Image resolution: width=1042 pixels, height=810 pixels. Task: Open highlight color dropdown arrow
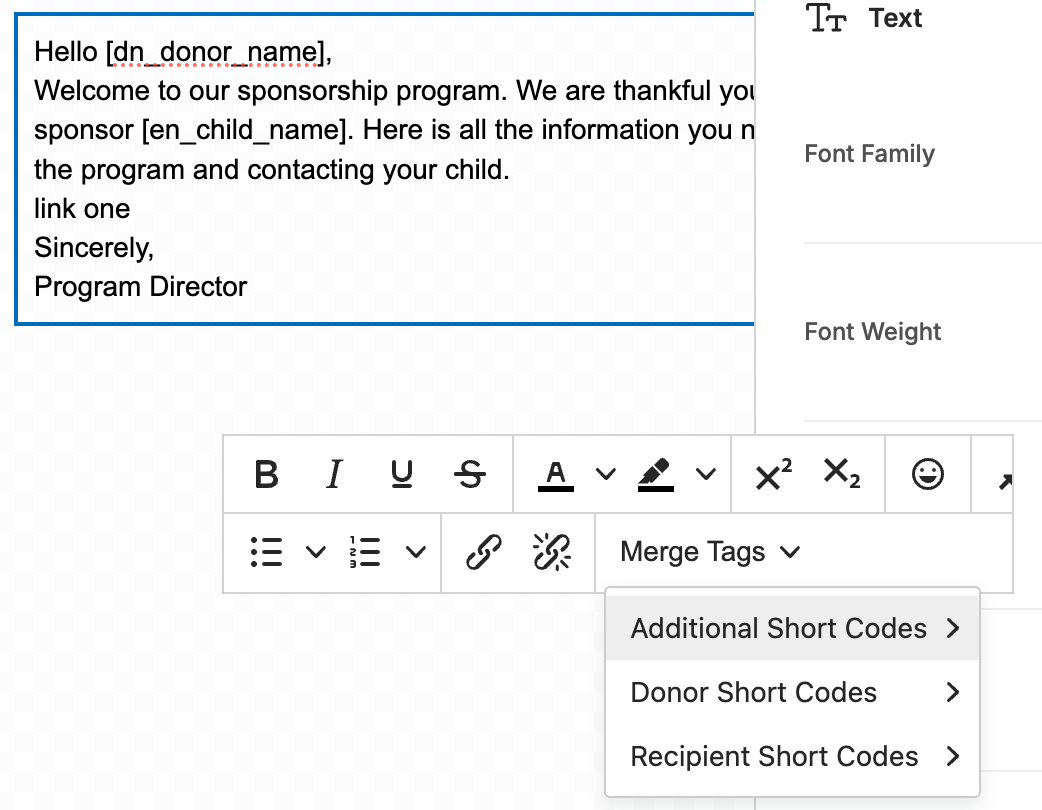coord(706,474)
